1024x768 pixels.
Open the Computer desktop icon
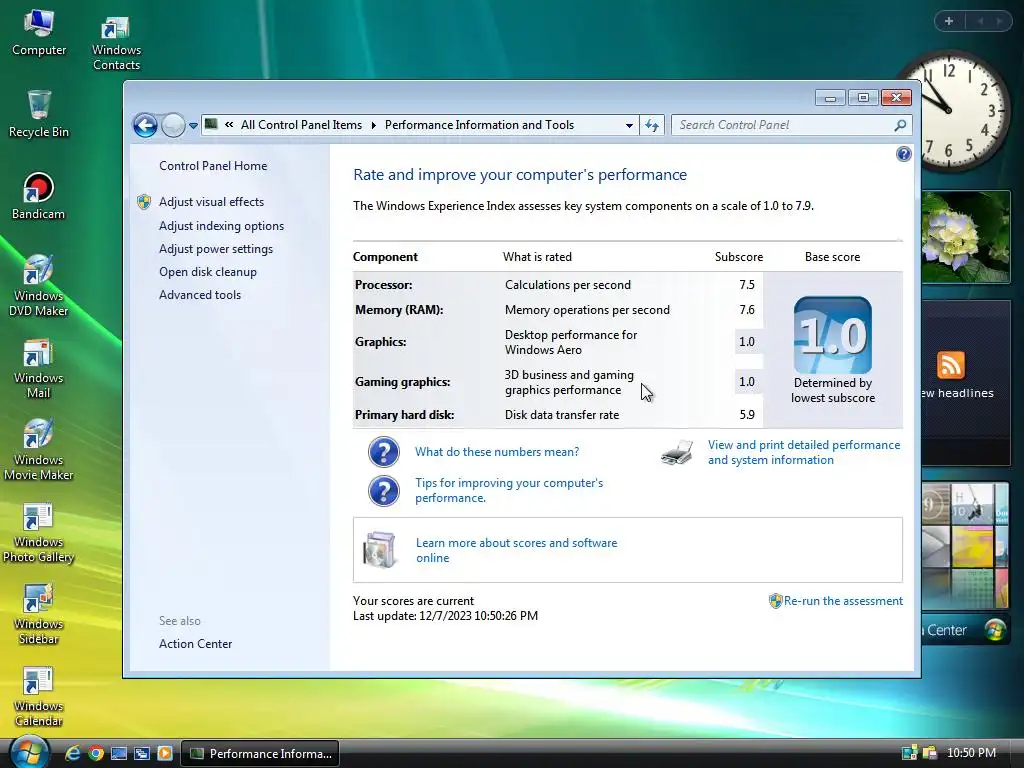[39, 33]
